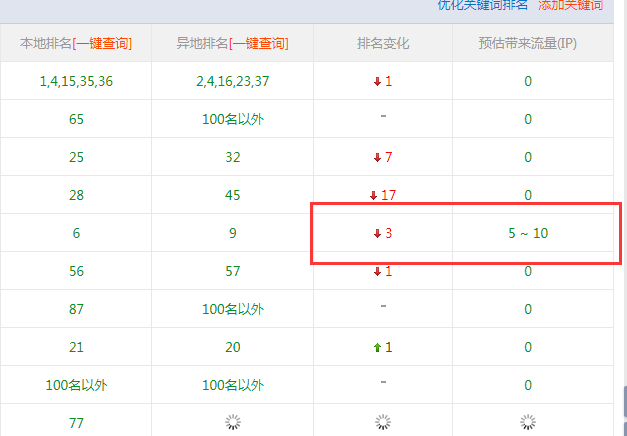The image size is (627, 436).
Task: Click the red down arrow beside 17
Action: [x=373, y=196]
